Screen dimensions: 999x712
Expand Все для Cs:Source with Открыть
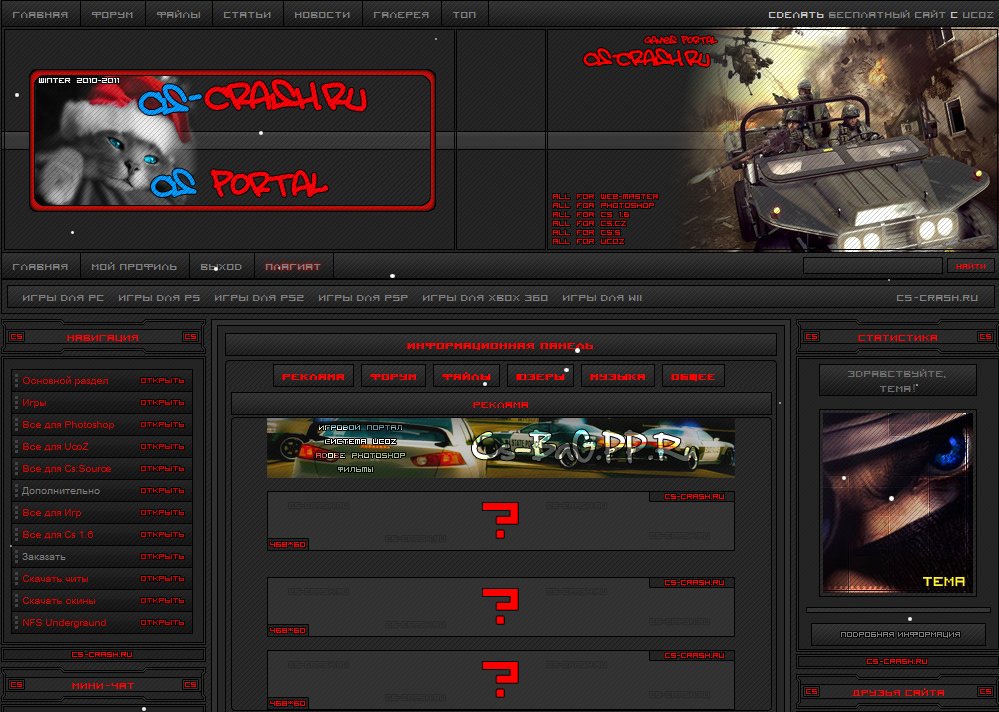pyautogui.click(x=162, y=468)
